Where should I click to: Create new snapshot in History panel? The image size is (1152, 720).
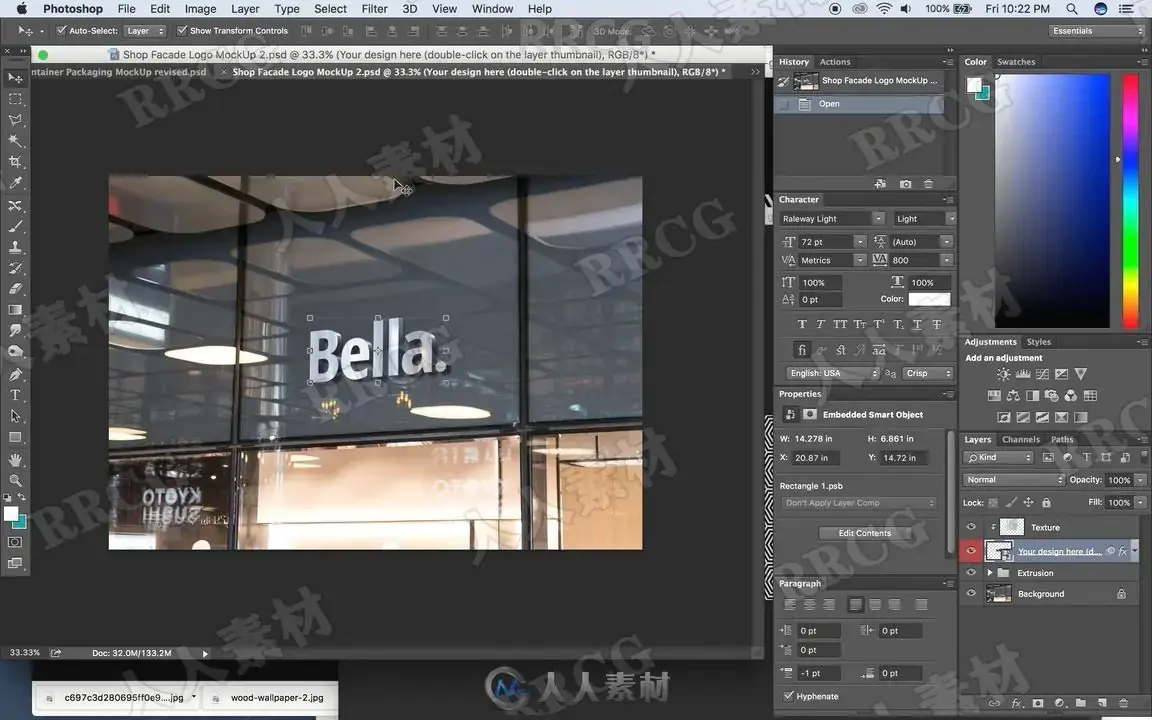[x=905, y=184]
